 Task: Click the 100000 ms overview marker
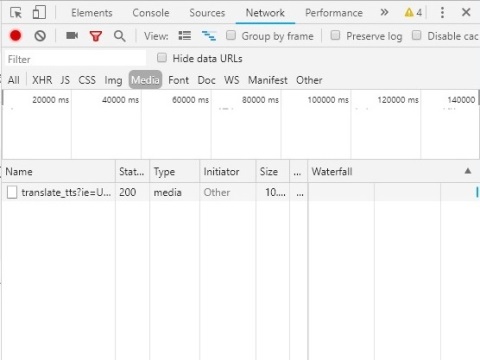click(328, 100)
